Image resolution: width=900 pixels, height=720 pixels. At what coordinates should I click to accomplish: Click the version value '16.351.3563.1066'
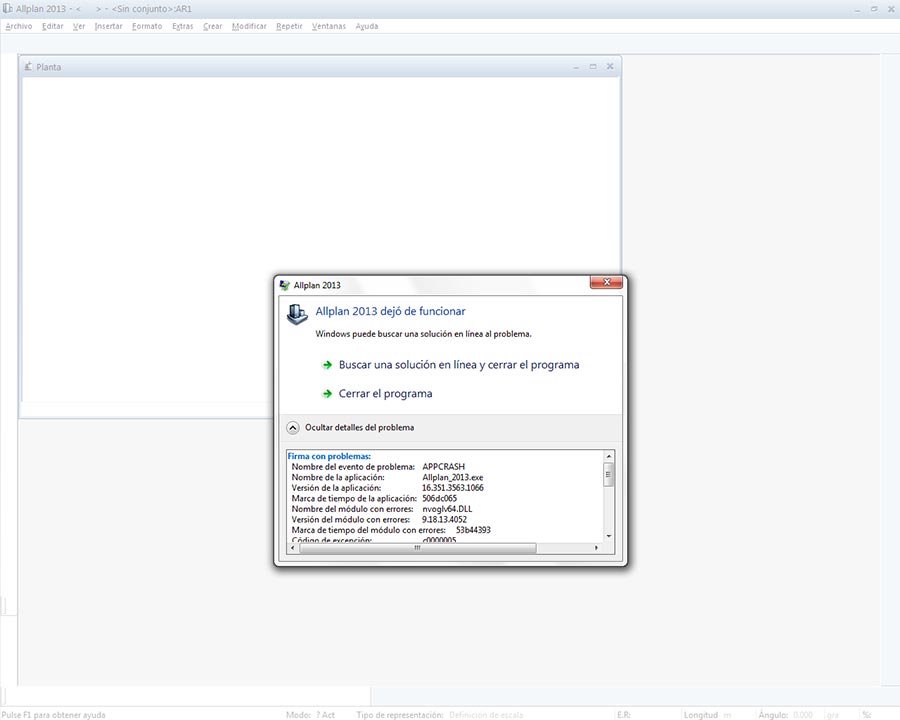[453, 488]
